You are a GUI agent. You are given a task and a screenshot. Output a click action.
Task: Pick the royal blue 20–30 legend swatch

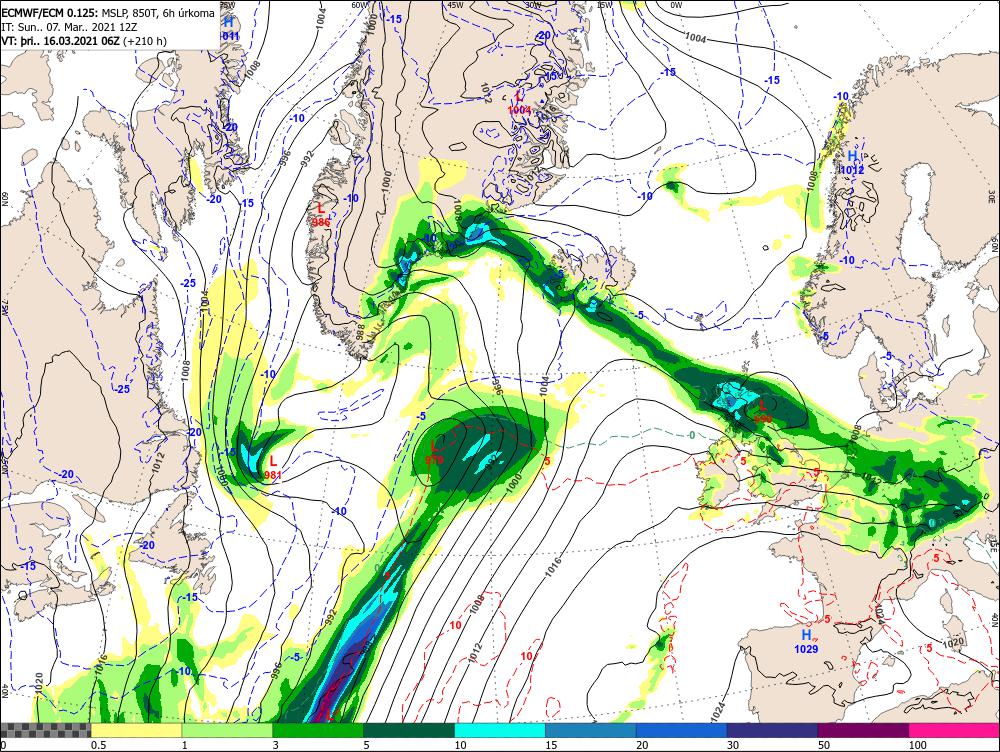pyautogui.click(x=682, y=730)
